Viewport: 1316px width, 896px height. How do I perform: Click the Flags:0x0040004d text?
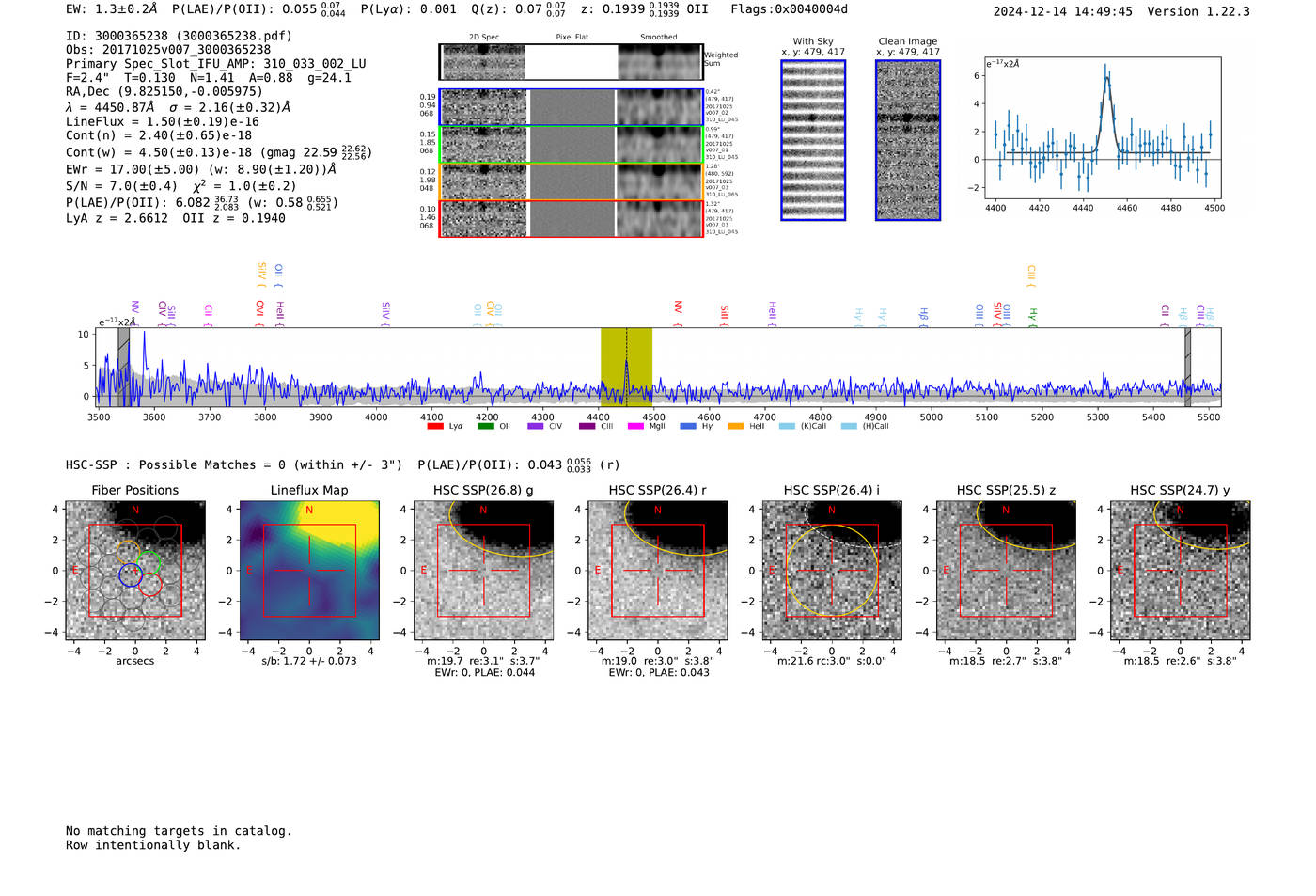point(789,9)
